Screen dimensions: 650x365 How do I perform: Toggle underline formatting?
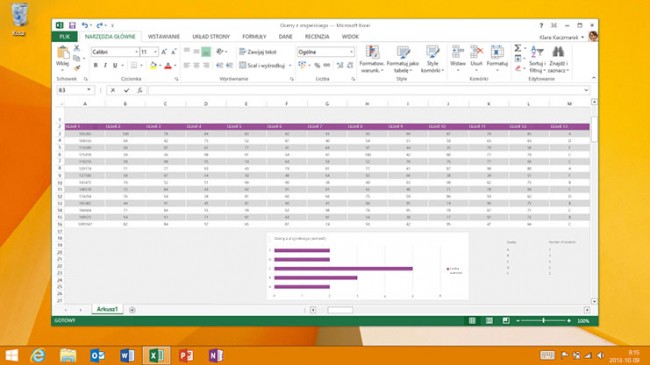coord(115,66)
